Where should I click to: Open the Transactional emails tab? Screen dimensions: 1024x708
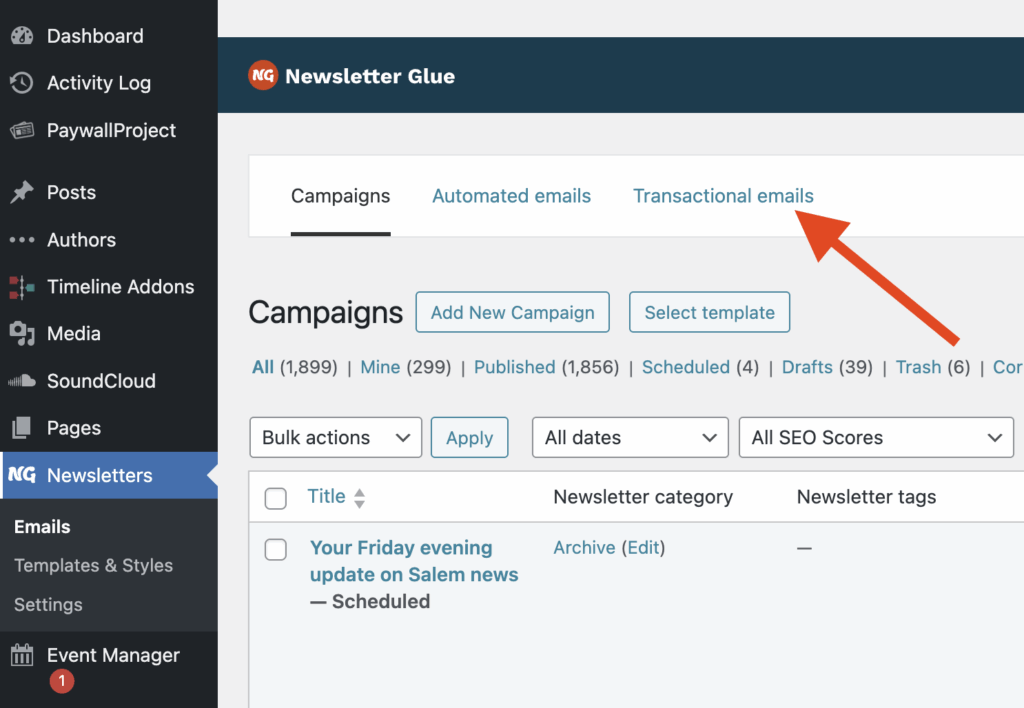[x=723, y=196]
